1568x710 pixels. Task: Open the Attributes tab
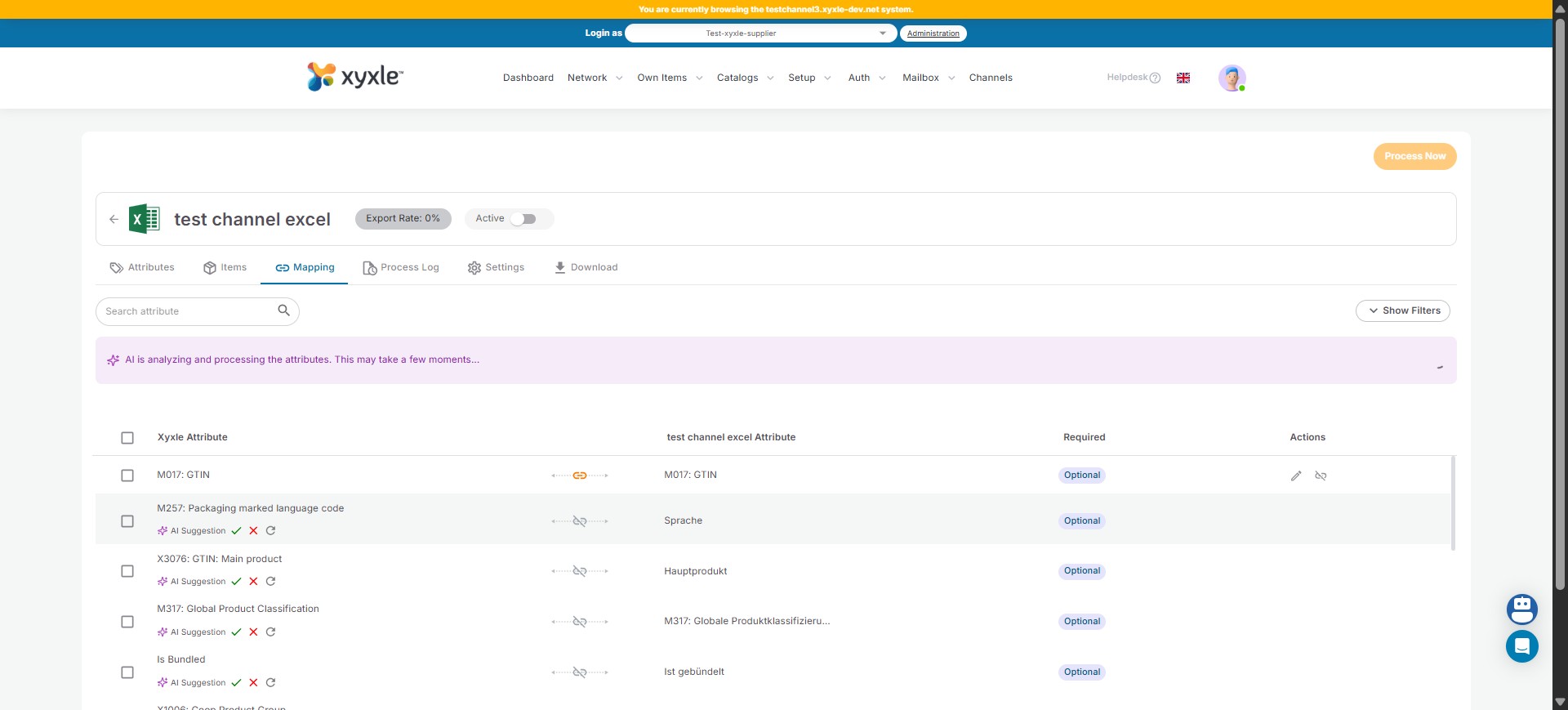[142, 267]
